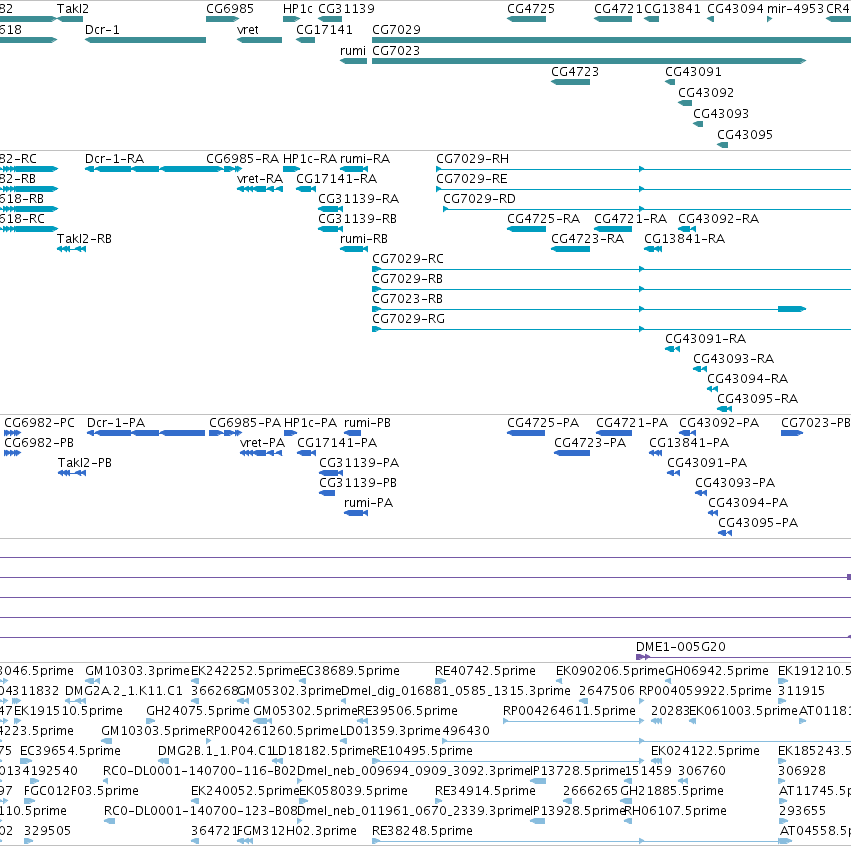Image resolution: width=851 pixels, height=846 pixels.
Task: Click the TakI2-RB transcript label
Action: point(84,239)
